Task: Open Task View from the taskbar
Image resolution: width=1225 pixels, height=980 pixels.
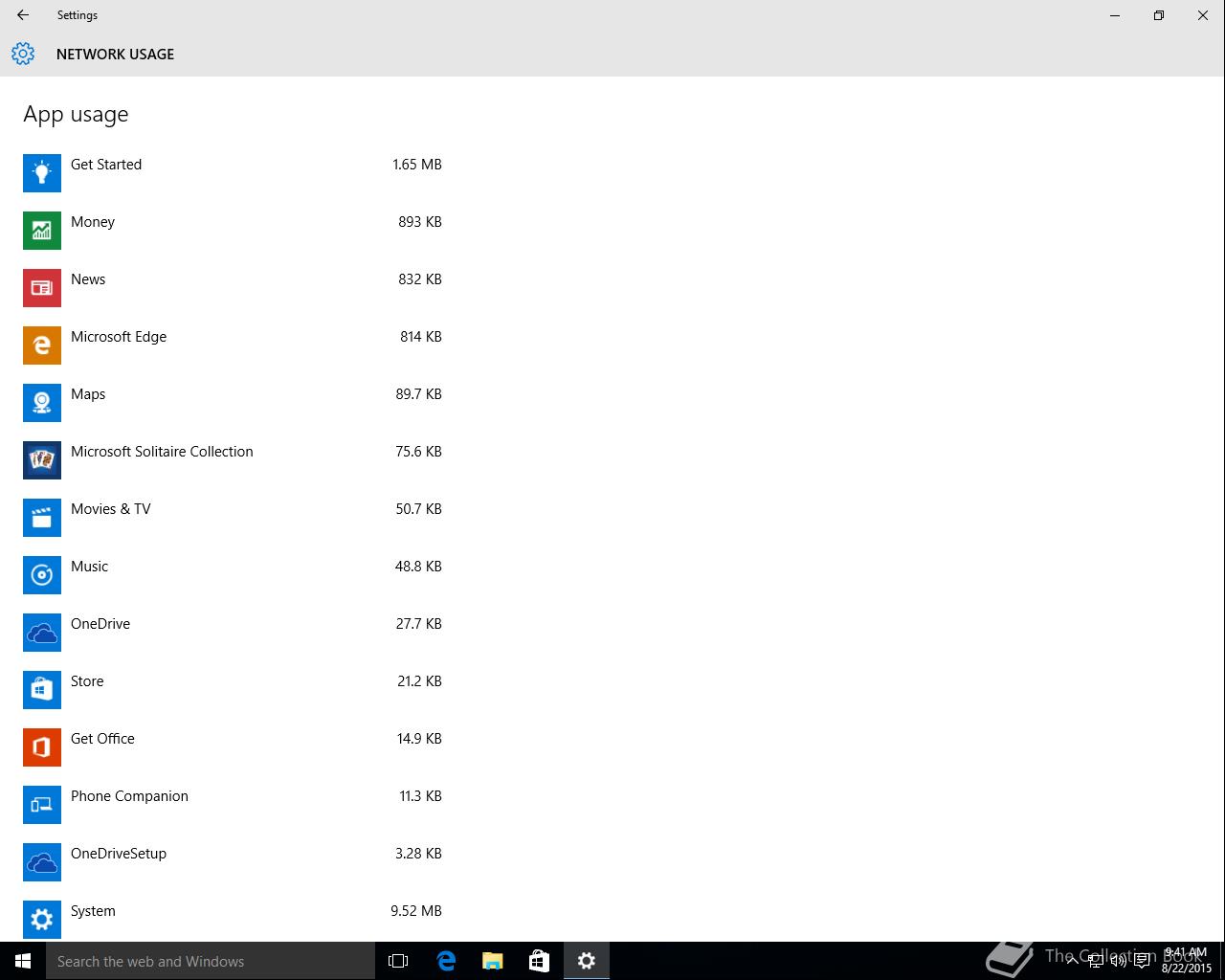Action: [x=398, y=961]
